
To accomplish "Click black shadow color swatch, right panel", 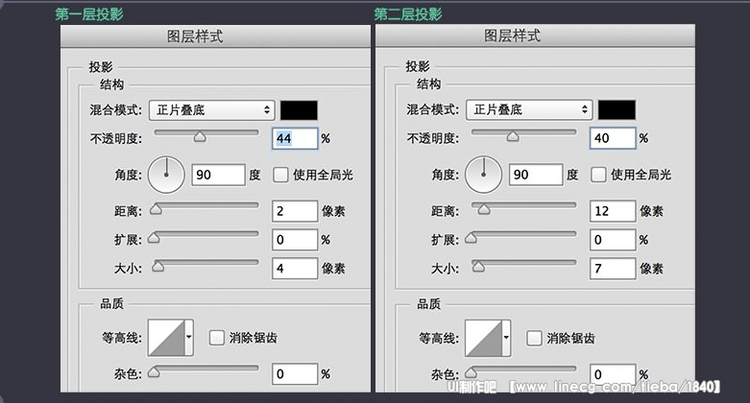I will coord(617,110).
